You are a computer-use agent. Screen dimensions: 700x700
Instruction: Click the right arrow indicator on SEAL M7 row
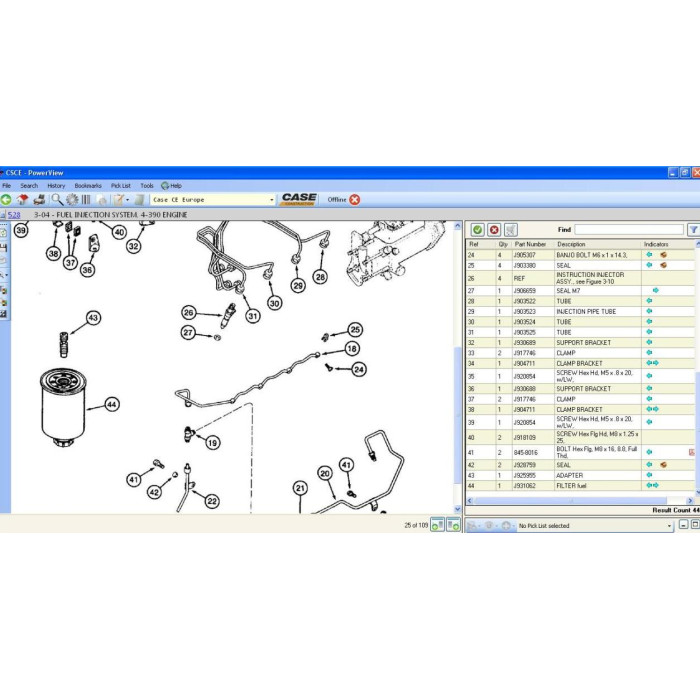tap(655, 290)
